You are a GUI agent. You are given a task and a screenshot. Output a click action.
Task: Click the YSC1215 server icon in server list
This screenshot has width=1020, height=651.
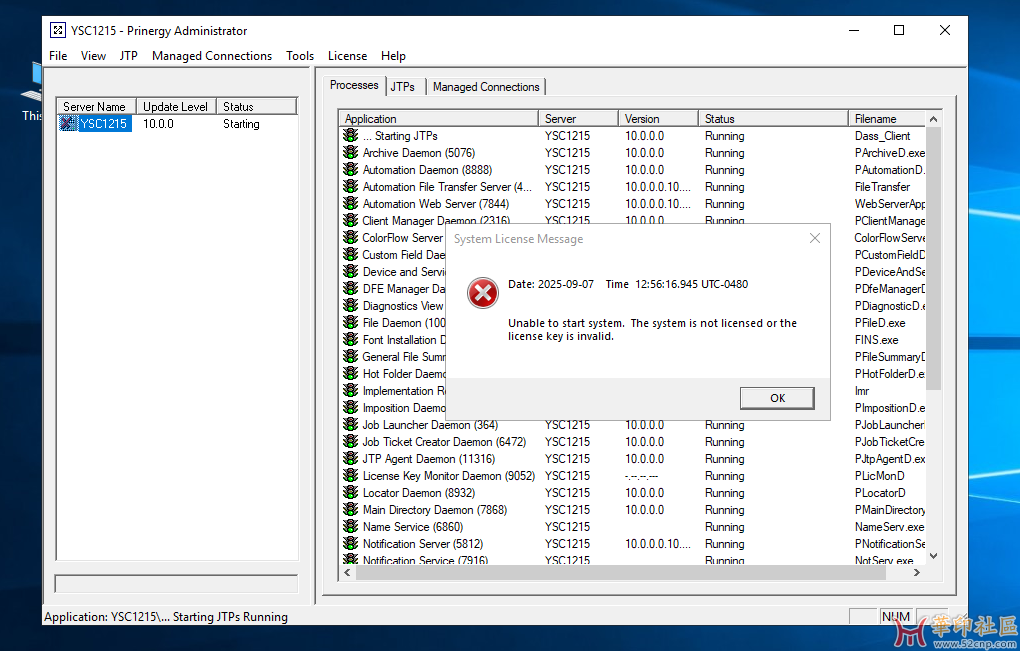[68, 123]
